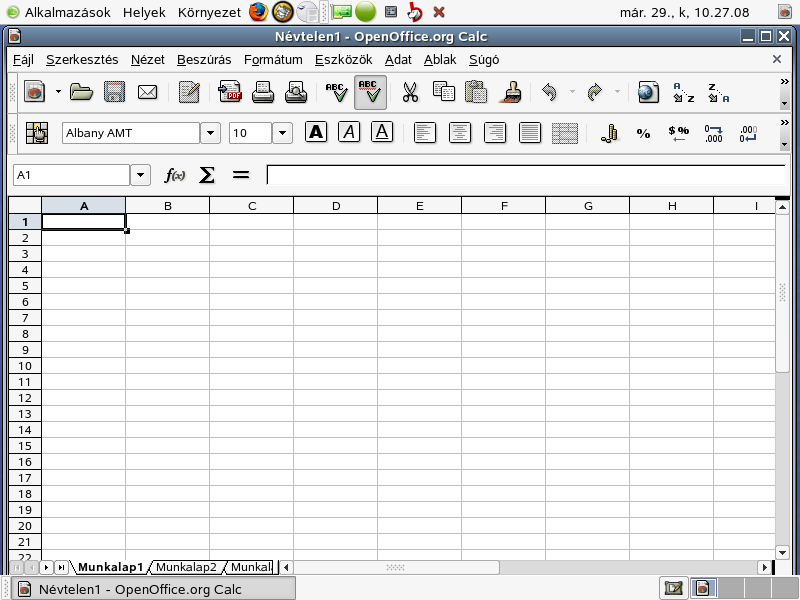
Task: Open the font name dropdown
Action: coord(210,133)
